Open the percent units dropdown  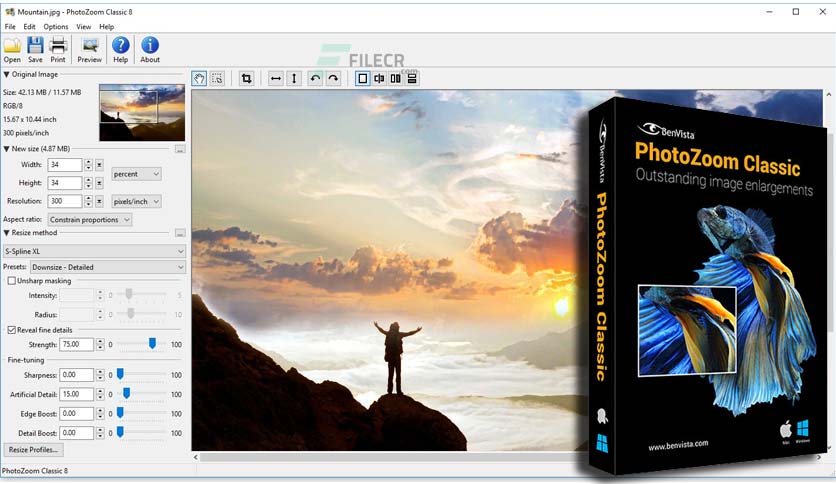coord(136,174)
